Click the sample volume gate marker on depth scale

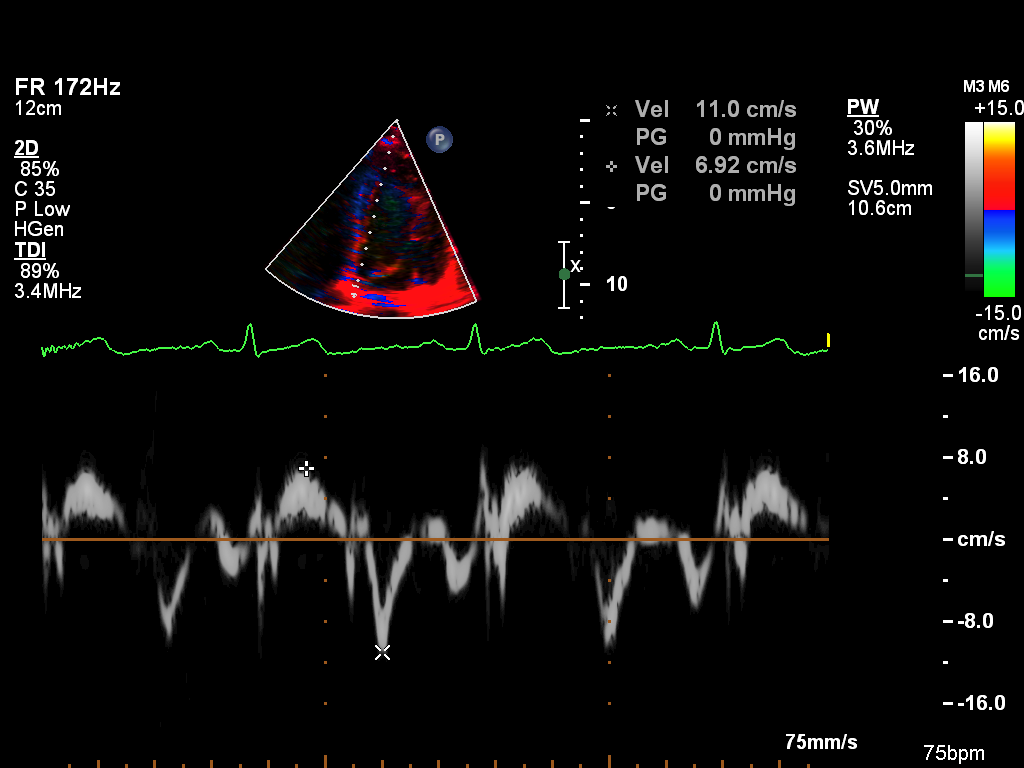pyautogui.click(x=564, y=274)
